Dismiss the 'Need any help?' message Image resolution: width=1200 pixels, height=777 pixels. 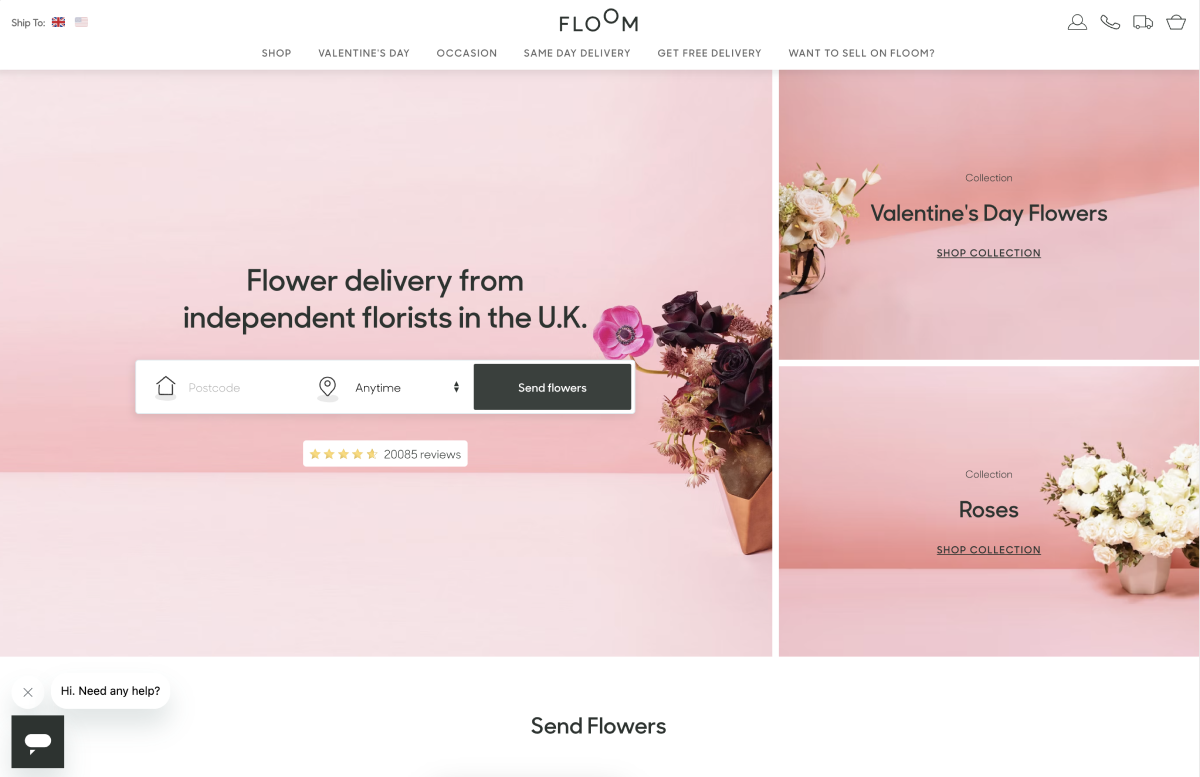click(28, 692)
